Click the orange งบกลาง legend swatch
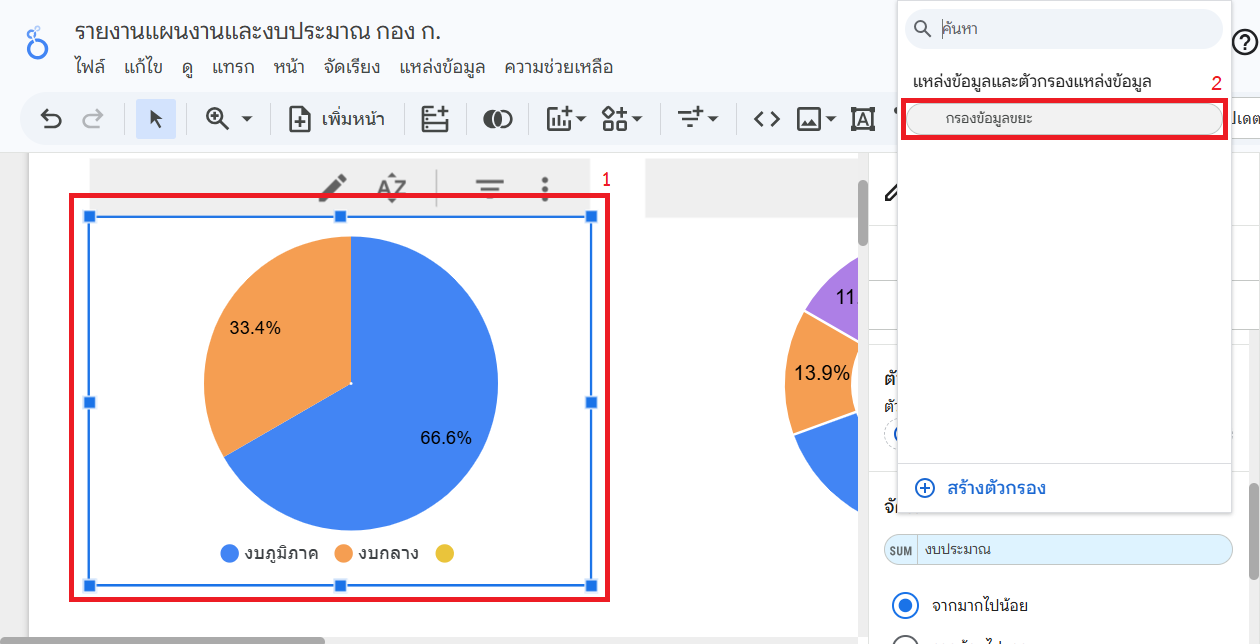This screenshot has height=644, width=1260. pos(343,553)
